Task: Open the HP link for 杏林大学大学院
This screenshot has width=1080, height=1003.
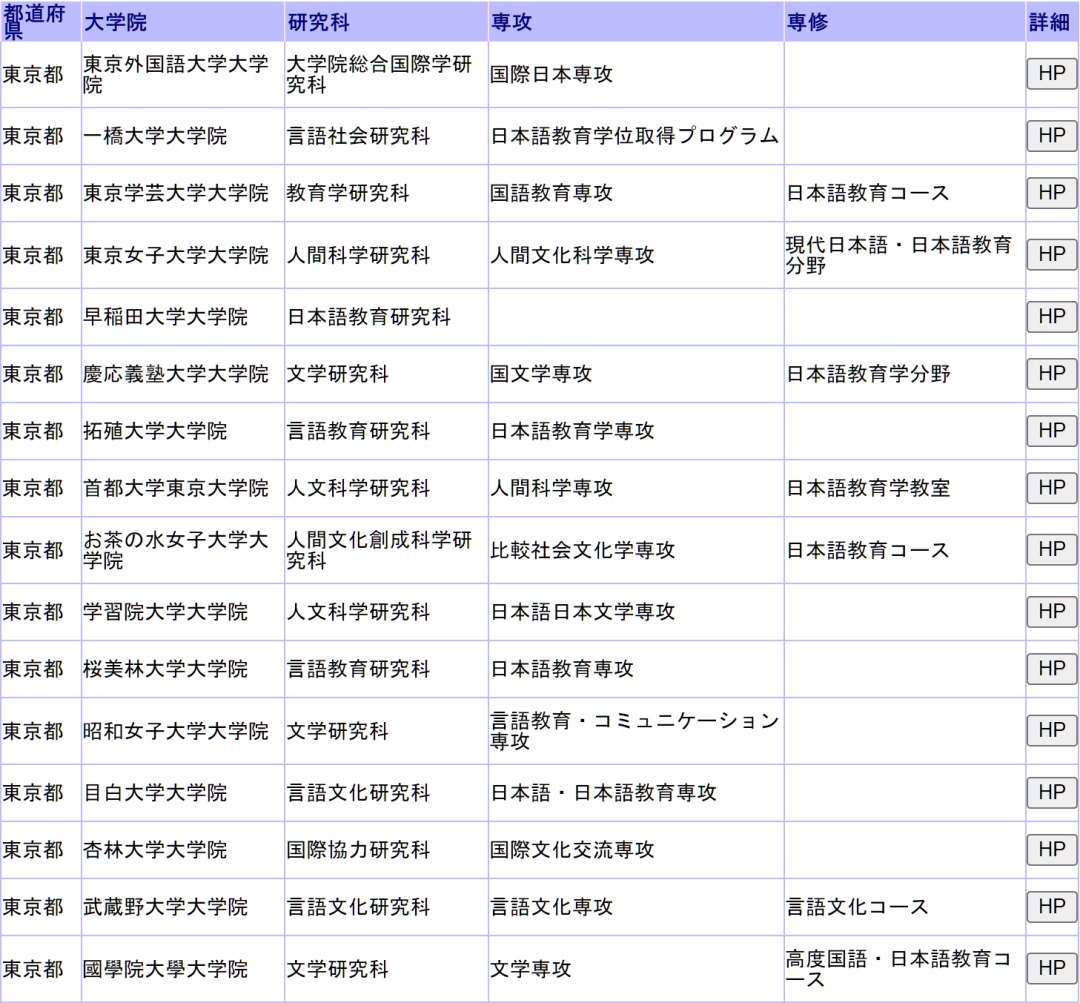Action: pos(1051,849)
